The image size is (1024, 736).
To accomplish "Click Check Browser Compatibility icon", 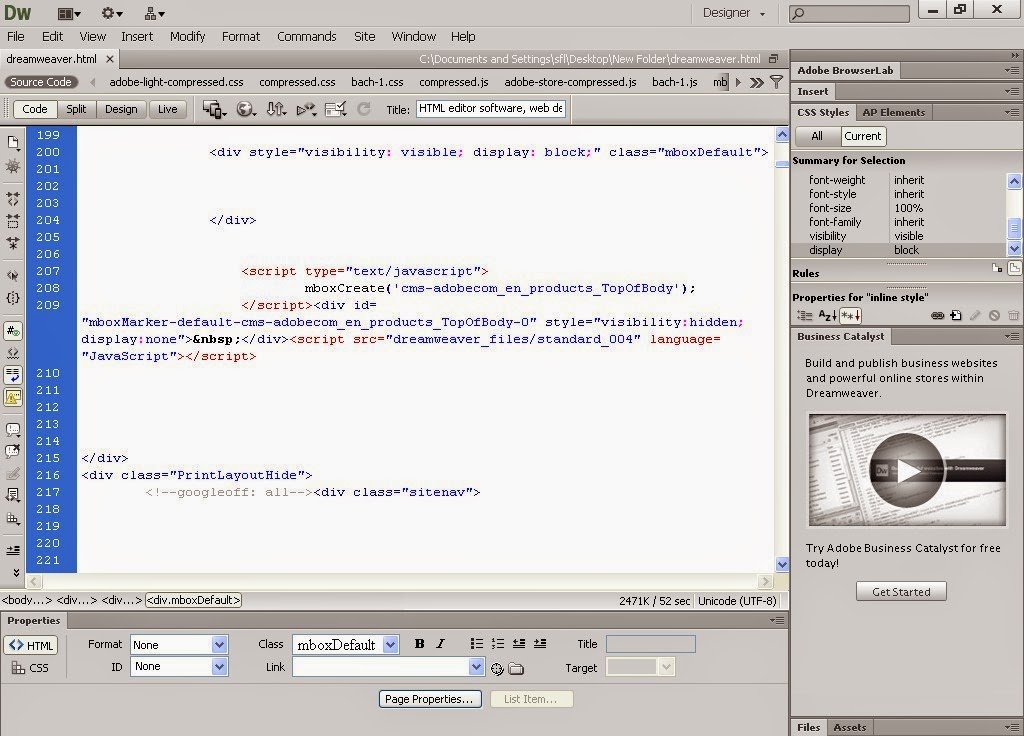I will tap(336, 109).
